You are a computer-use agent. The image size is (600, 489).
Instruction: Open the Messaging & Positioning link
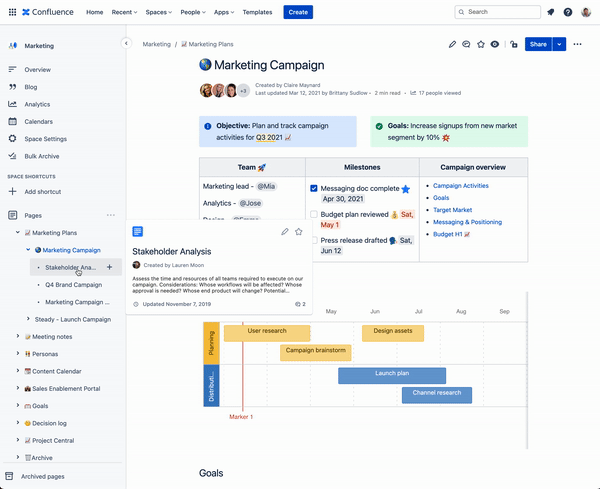pyautogui.click(x=467, y=222)
